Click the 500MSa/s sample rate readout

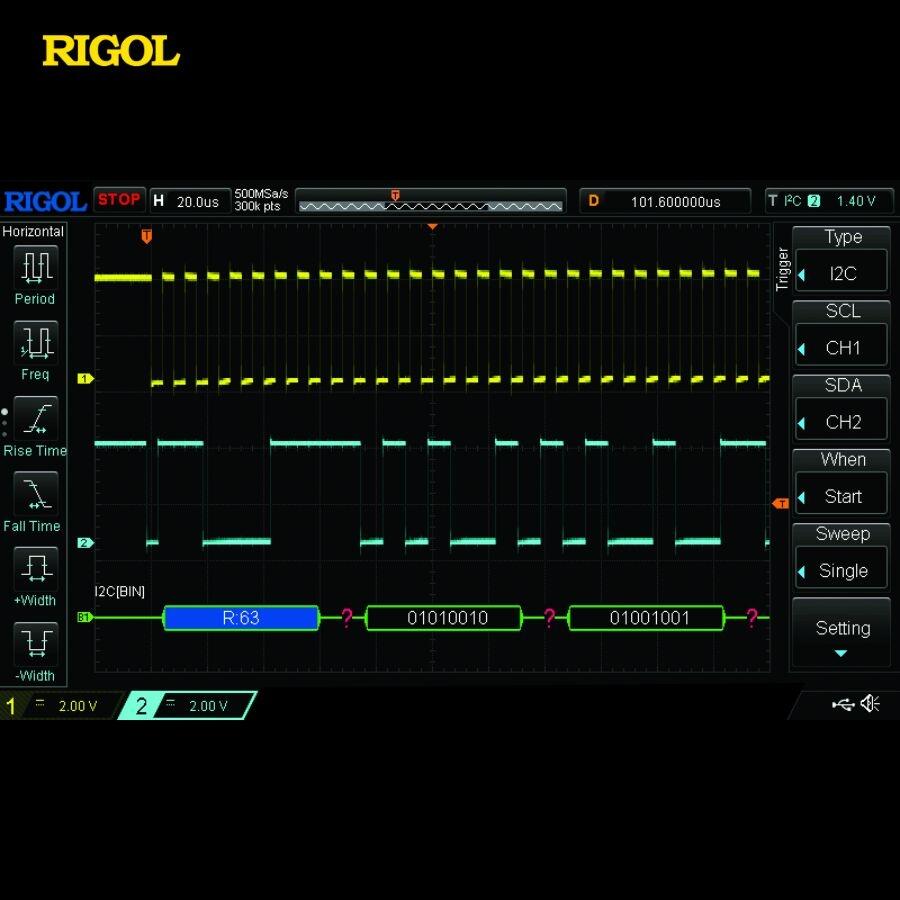pyautogui.click(x=261, y=194)
